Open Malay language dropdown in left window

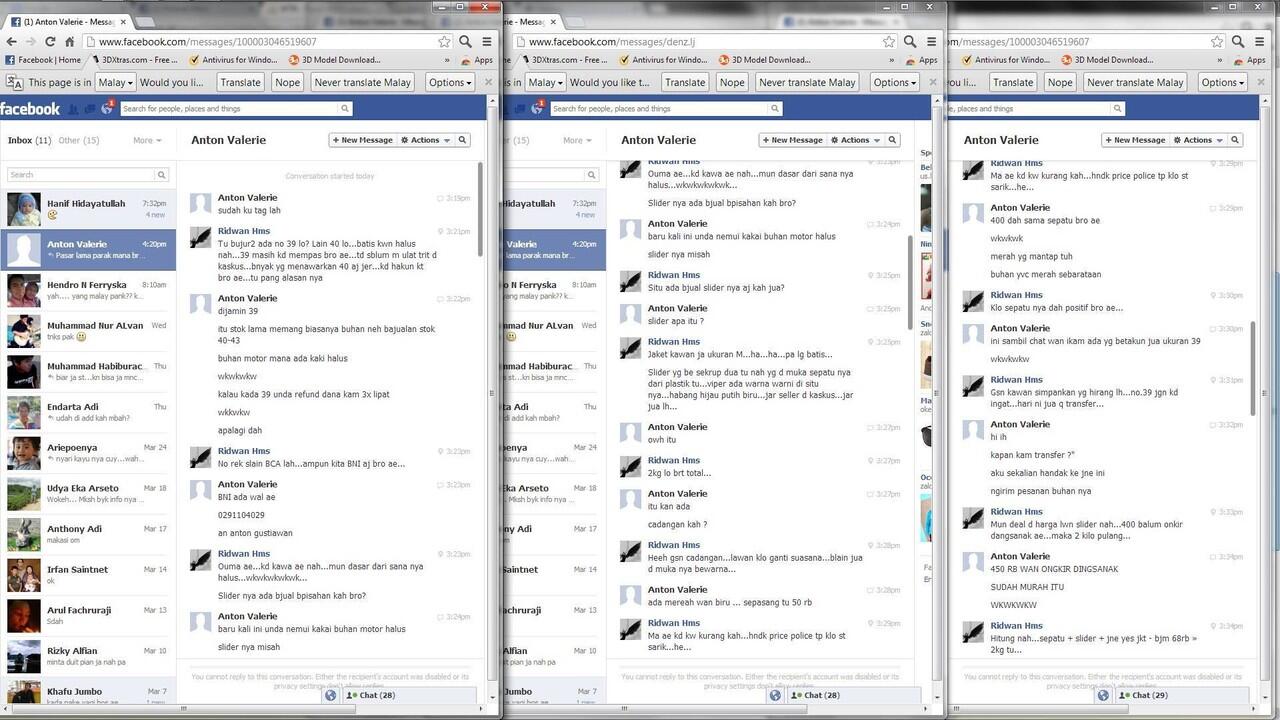(115, 82)
